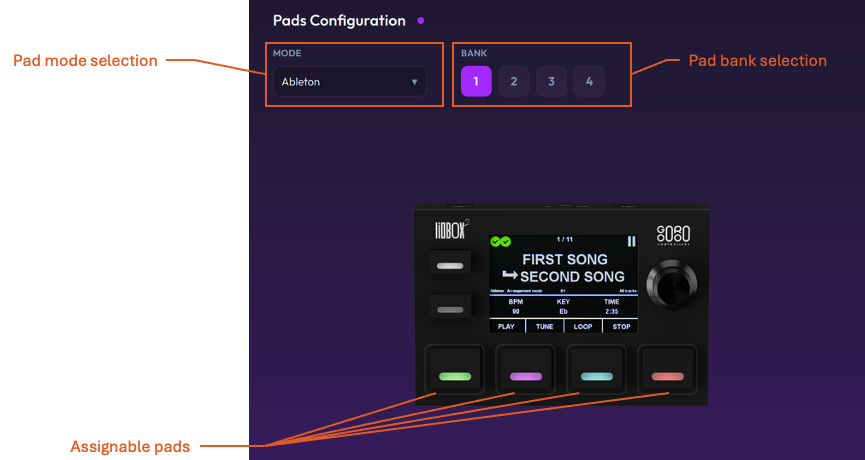865x460 pixels.
Task: Click the green double-check status icon
Action: tap(501, 242)
